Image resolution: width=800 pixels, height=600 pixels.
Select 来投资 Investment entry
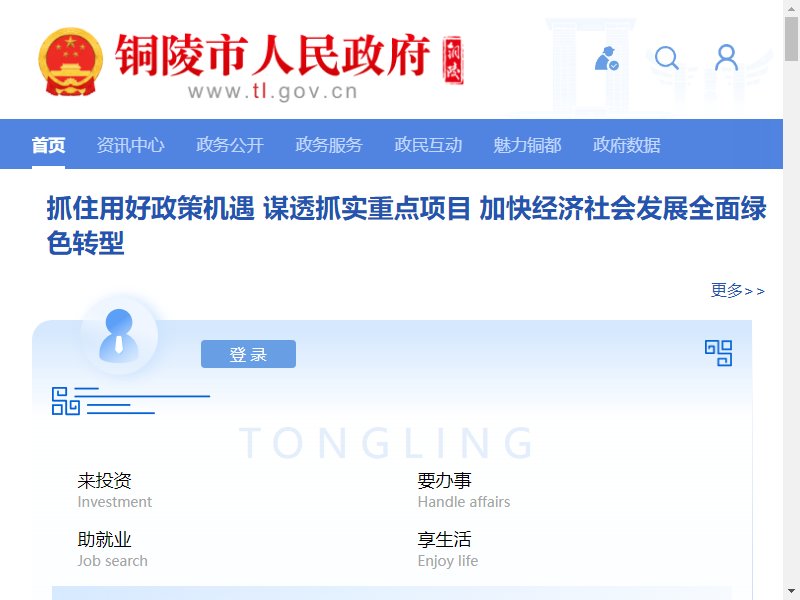coord(115,490)
